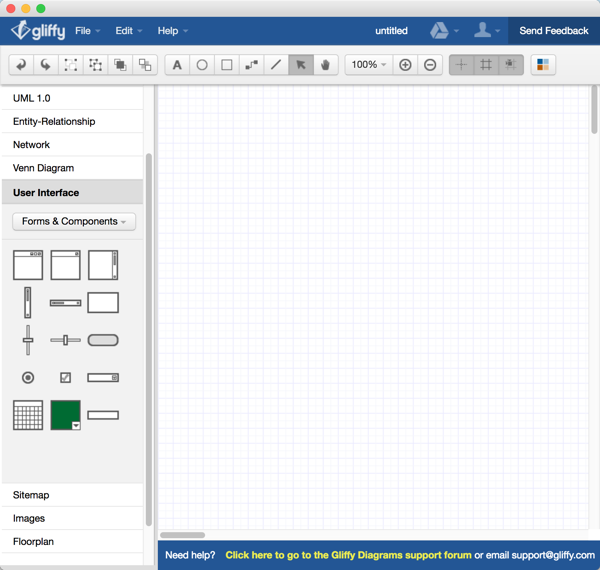Screen dimensions: 600x570
Task: Open the green color picker shape dropdown
Action: (76, 426)
